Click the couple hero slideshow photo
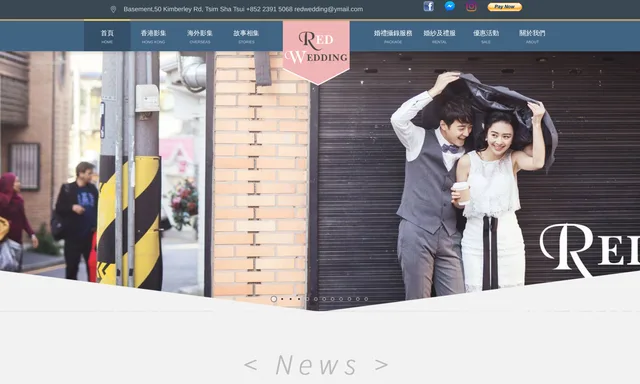The width and height of the screenshot is (640, 384). pyautogui.click(x=320, y=180)
